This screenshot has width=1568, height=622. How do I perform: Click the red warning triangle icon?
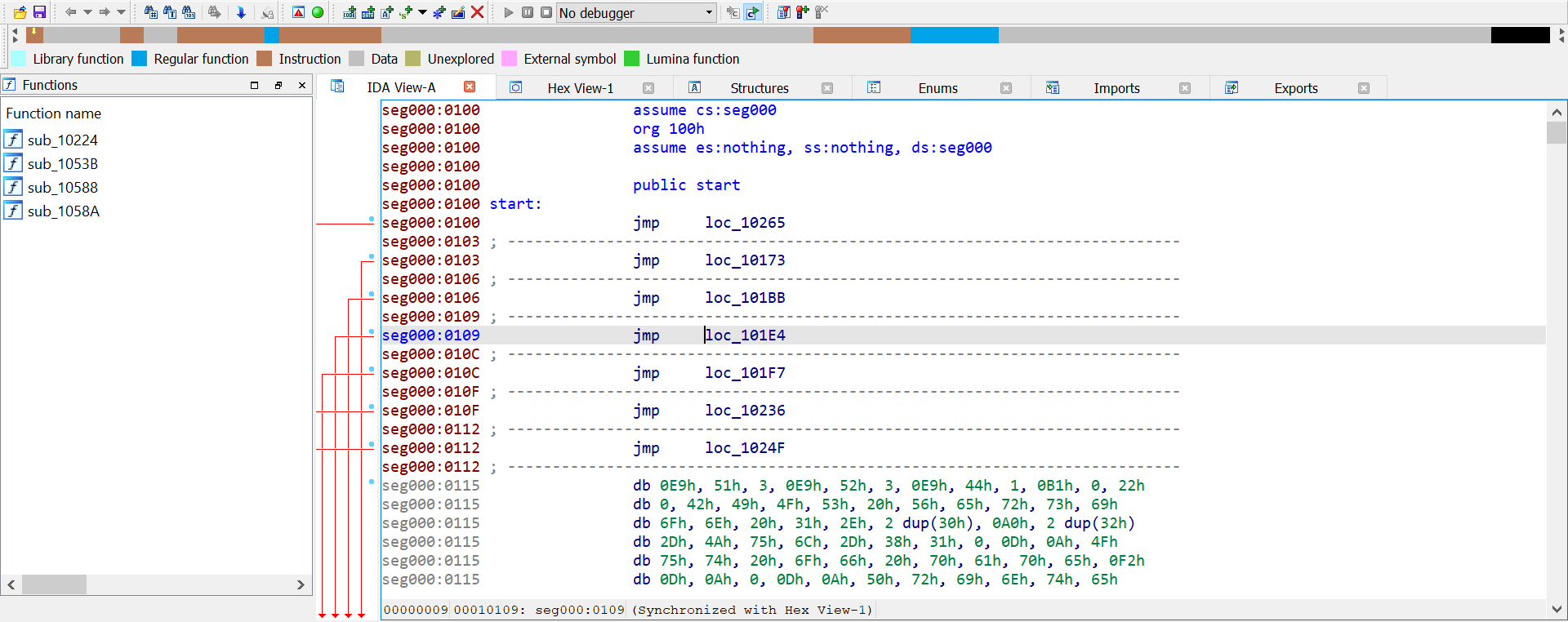(x=299, y=12)
